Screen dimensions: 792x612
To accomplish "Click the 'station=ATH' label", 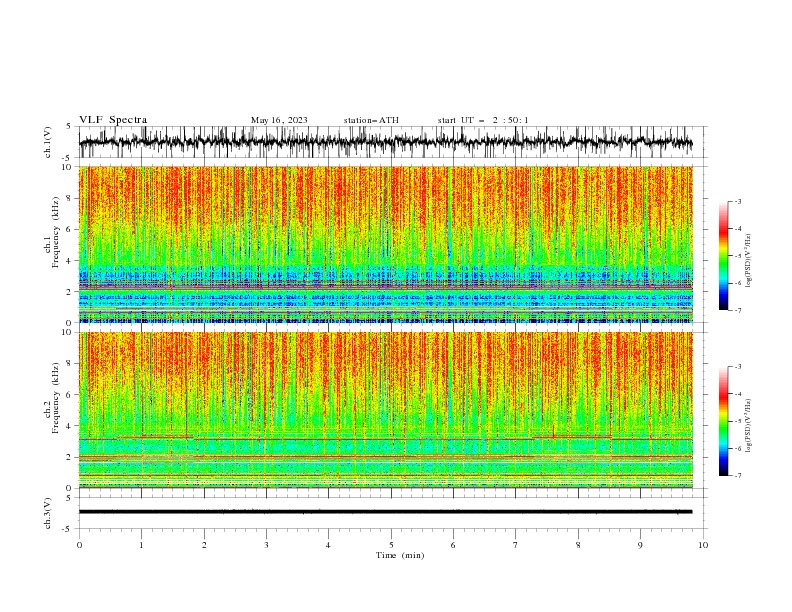I will point(371,120).
